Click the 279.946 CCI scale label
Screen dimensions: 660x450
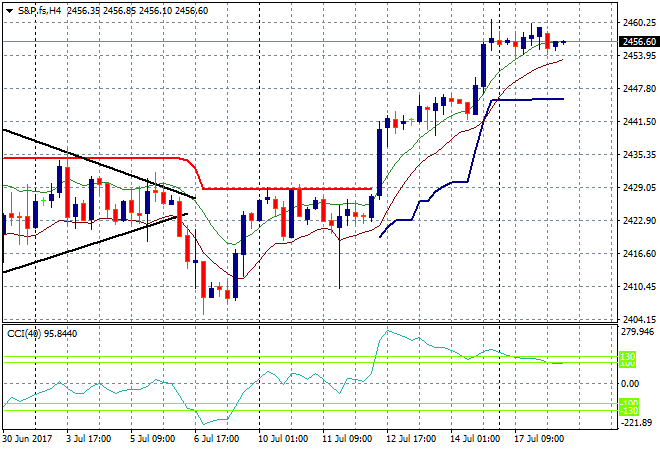pyautogui.click(x=638, y=332)
